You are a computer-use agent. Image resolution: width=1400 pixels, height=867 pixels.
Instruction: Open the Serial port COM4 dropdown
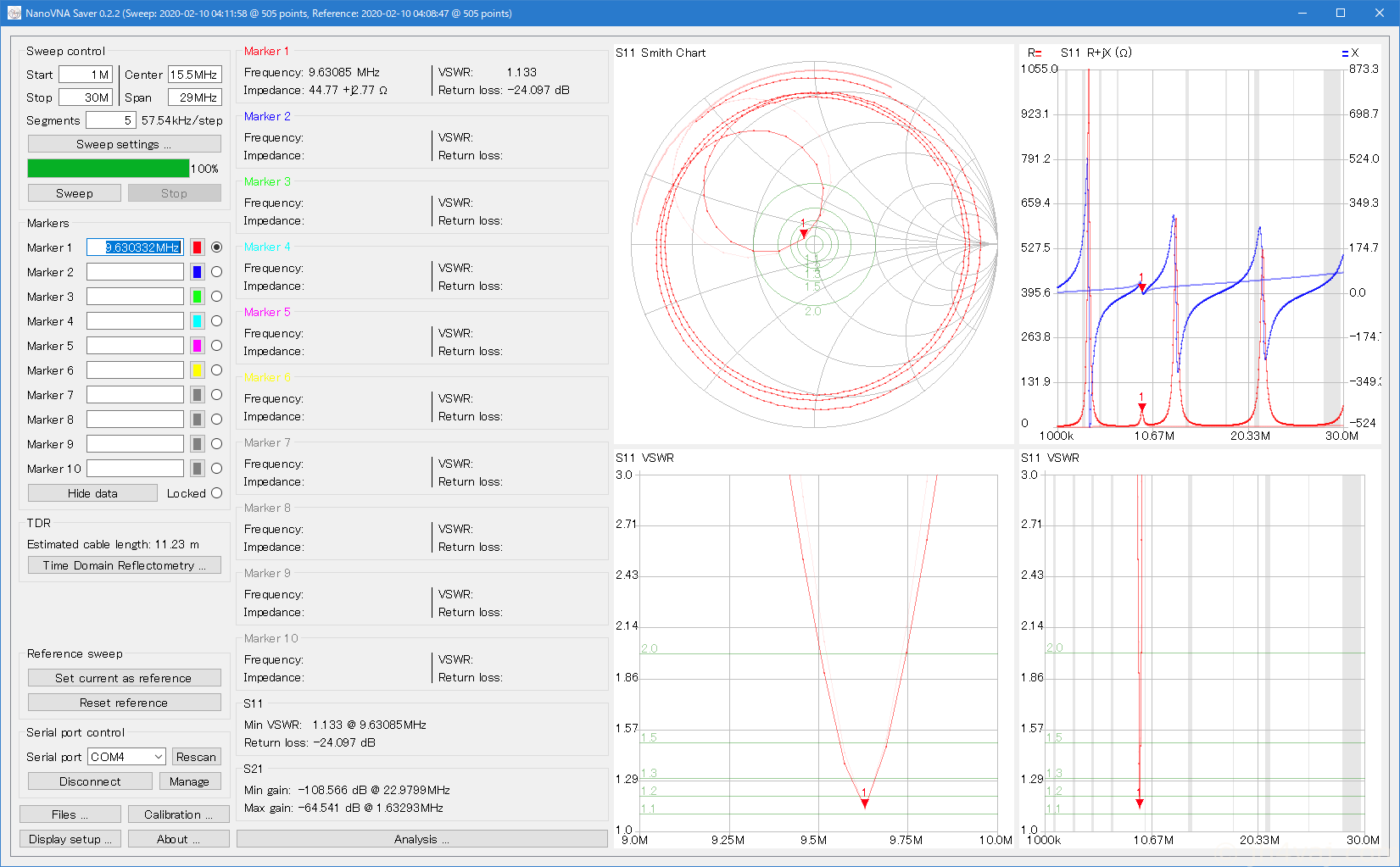click(x=126, y=757)
